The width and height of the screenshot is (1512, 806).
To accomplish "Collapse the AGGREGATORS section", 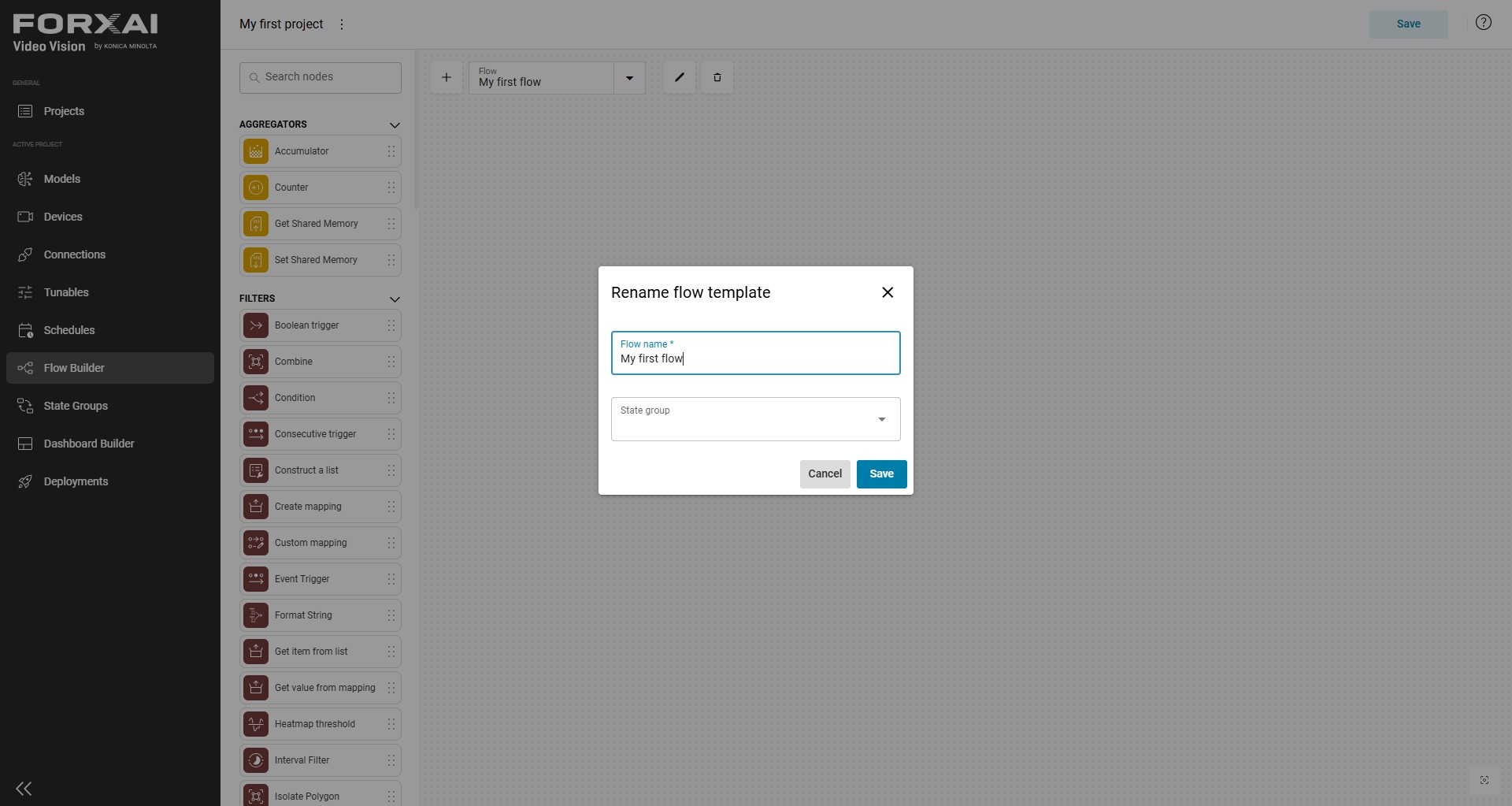I will point(395,124).
